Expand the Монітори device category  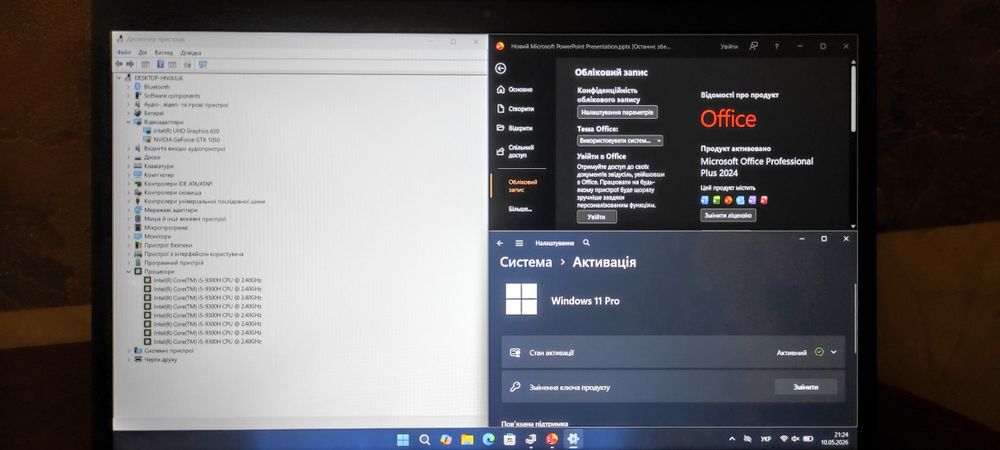pyautogui.click(x=128, y=236)
